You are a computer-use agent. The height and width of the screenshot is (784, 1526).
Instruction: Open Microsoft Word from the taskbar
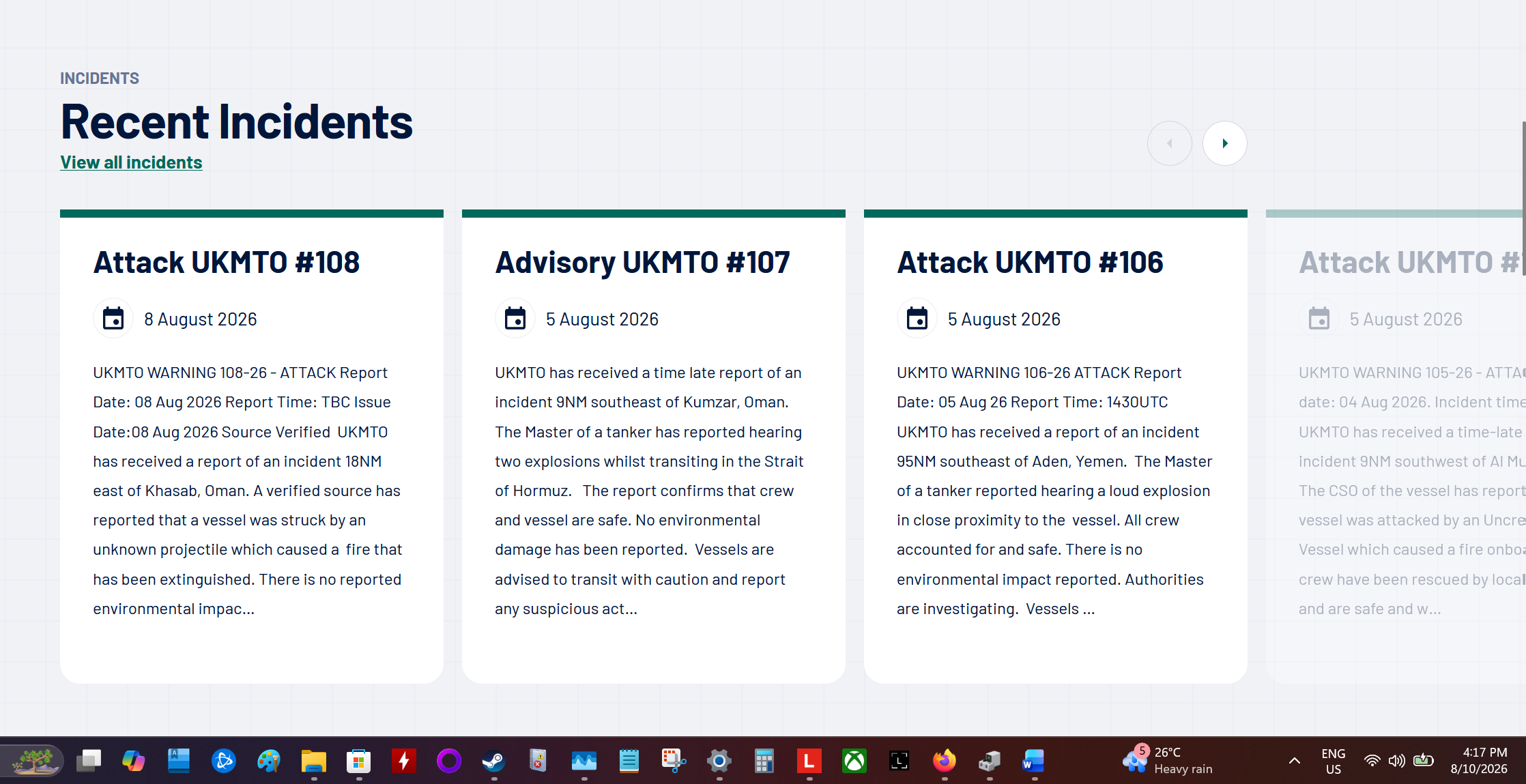point(1035,761)
